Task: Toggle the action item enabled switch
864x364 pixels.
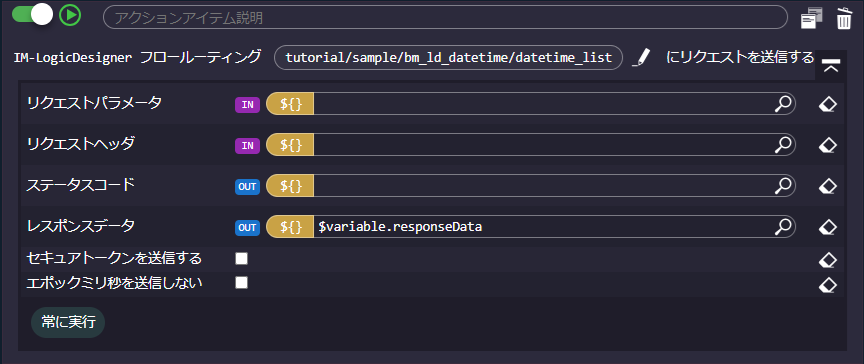Action: coord(33,15)
